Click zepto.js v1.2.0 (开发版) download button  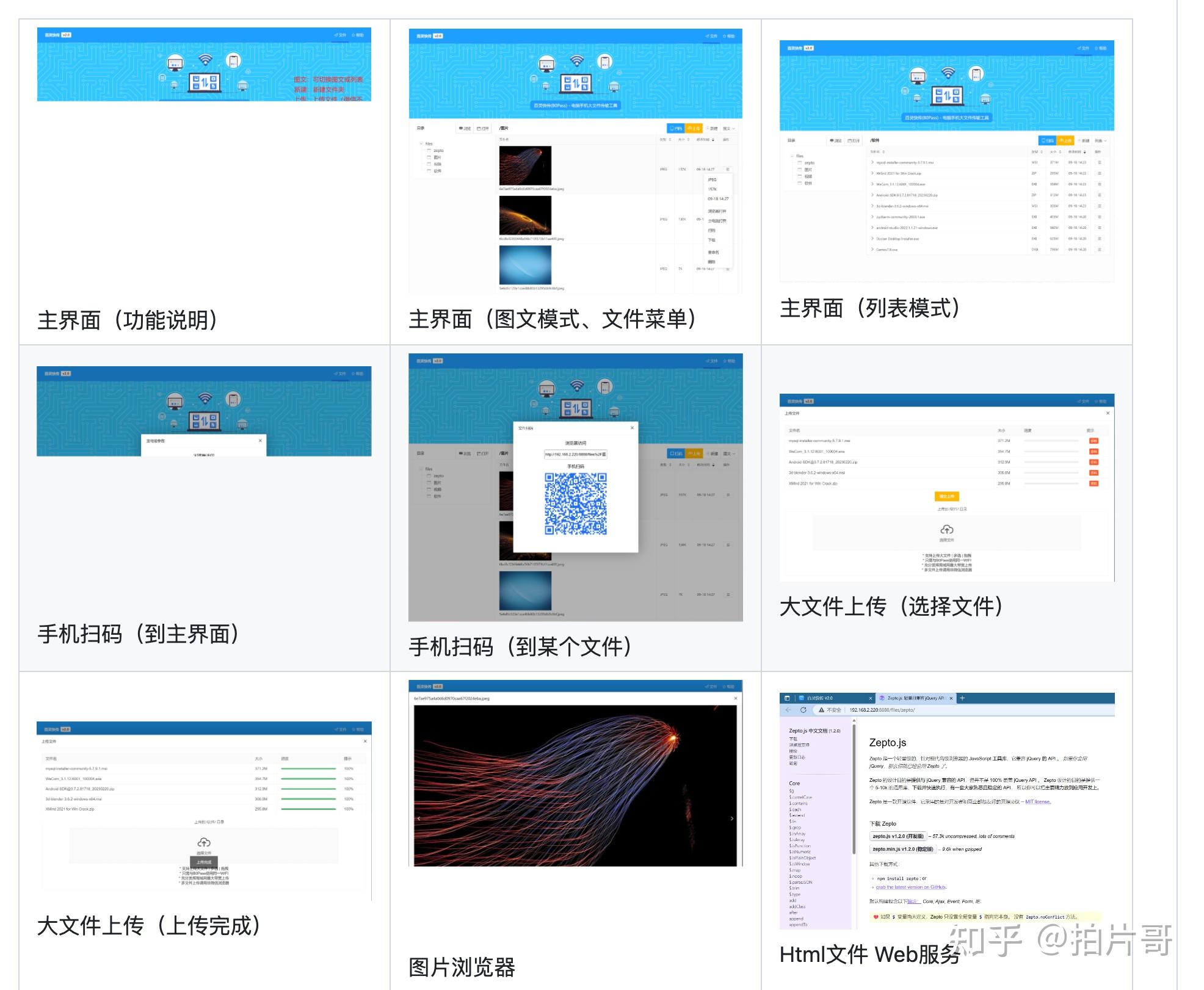click(898, 836)
